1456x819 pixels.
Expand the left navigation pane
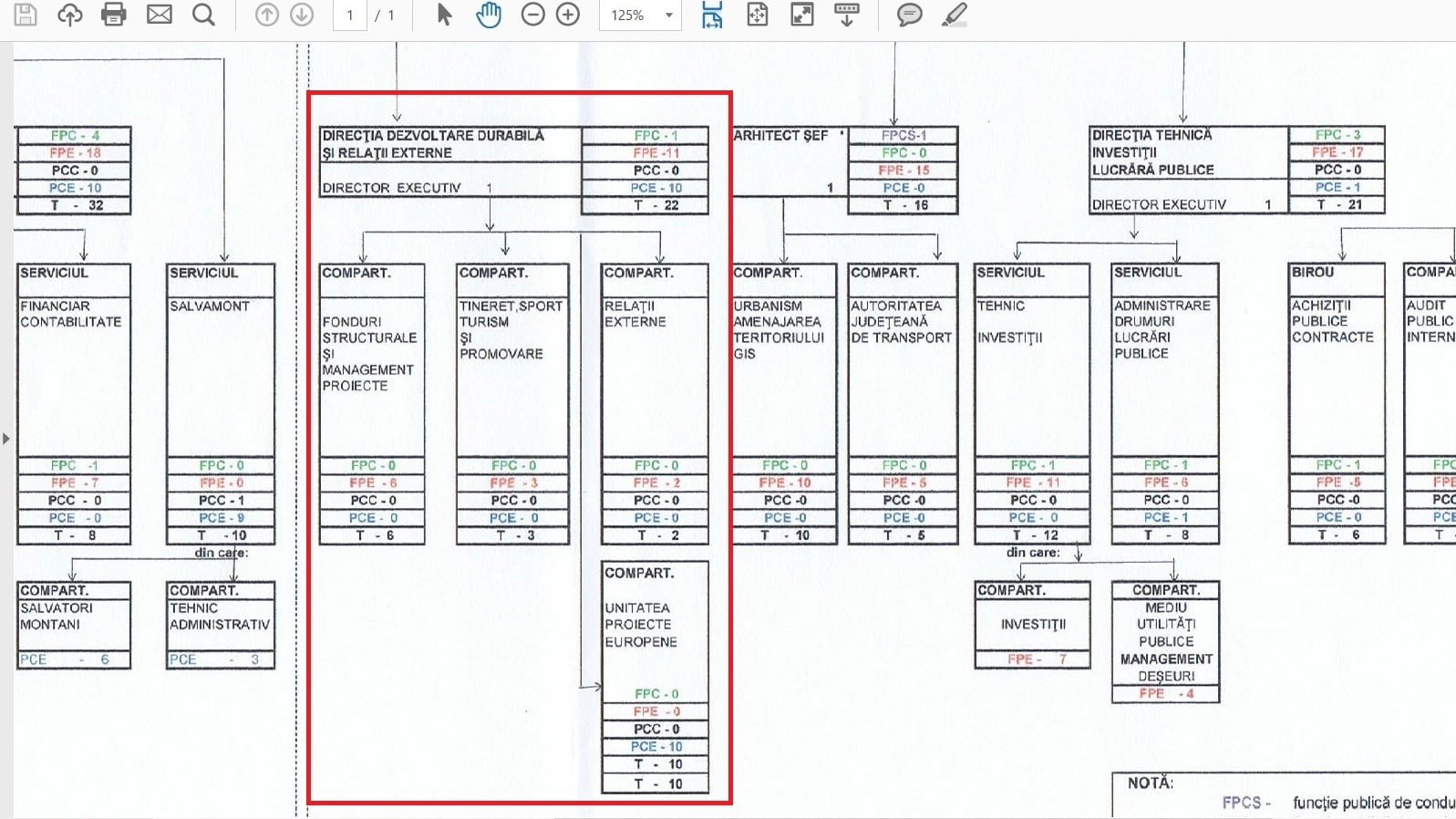click(6, 439)
